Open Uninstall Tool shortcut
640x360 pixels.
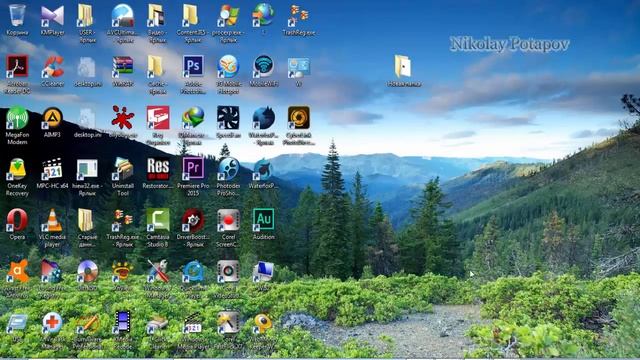click(122, 169)
